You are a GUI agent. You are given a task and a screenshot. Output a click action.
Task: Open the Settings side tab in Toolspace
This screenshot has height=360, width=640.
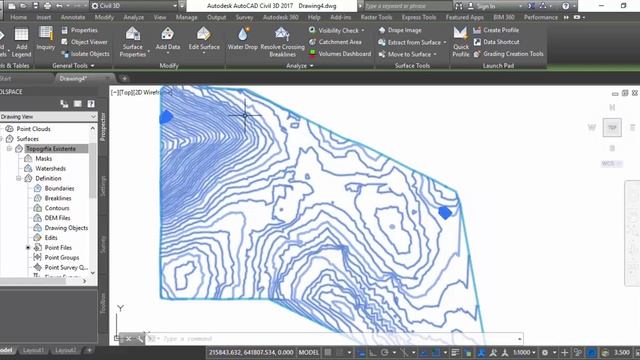pyautogui.click(x=103, y=186)
